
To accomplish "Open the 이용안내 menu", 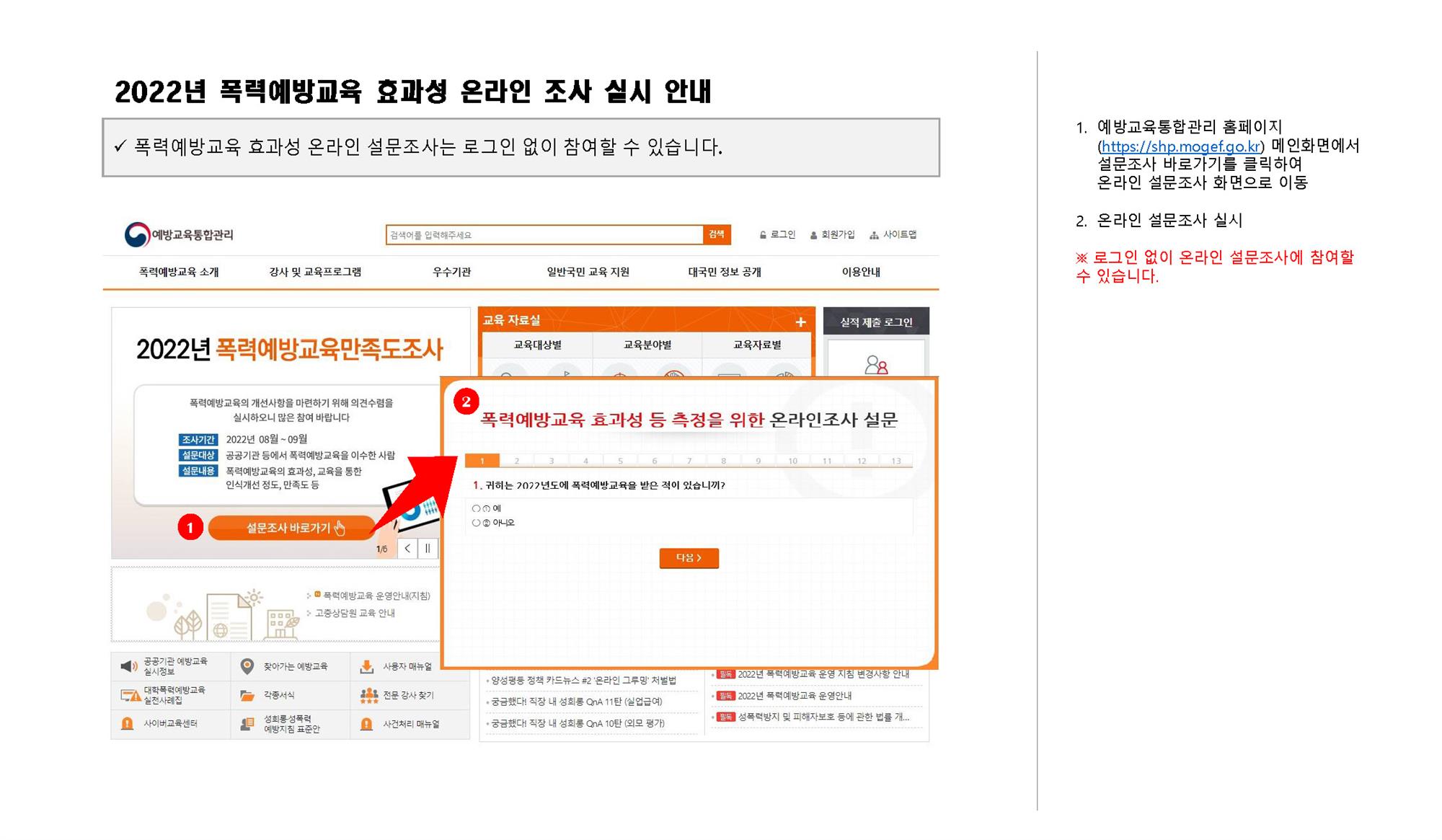I will tap(862, 272).
